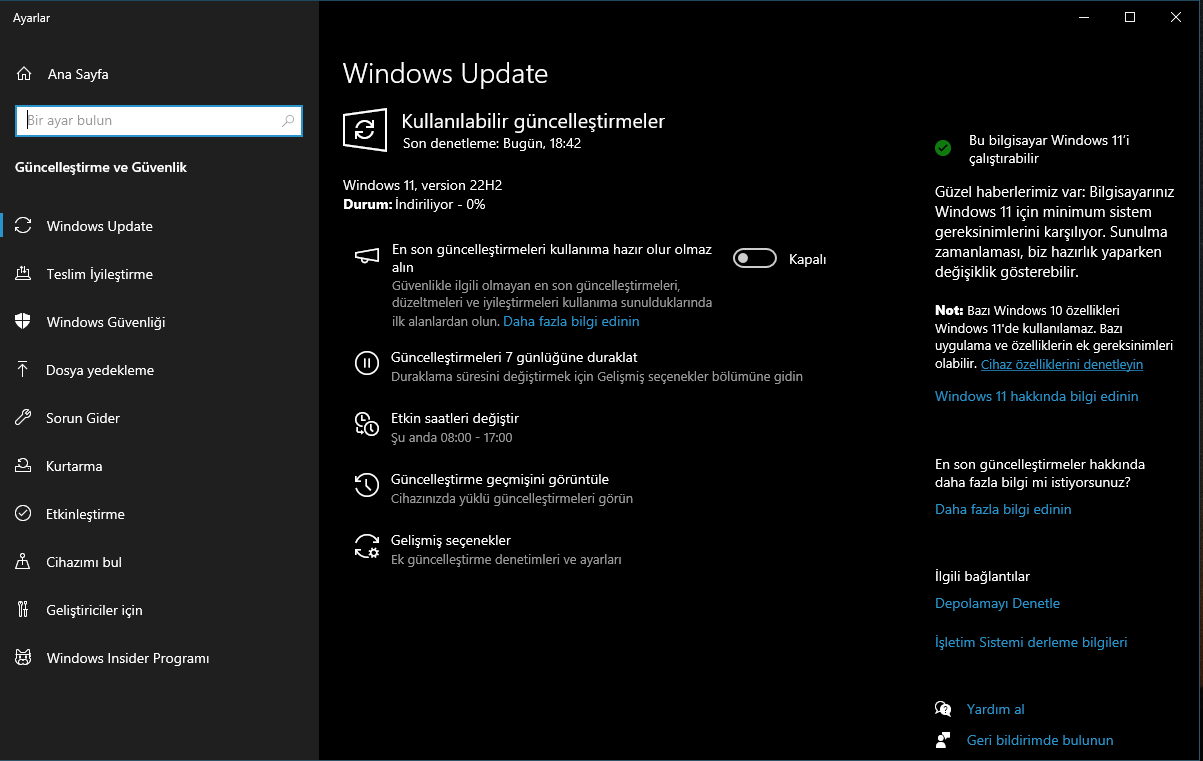The height and width of the screenshot is (761, 1203).
Task: Click the Bu bilgisayar Windows 11'i çalıştırabilir text
Action: pos(1049,149)
